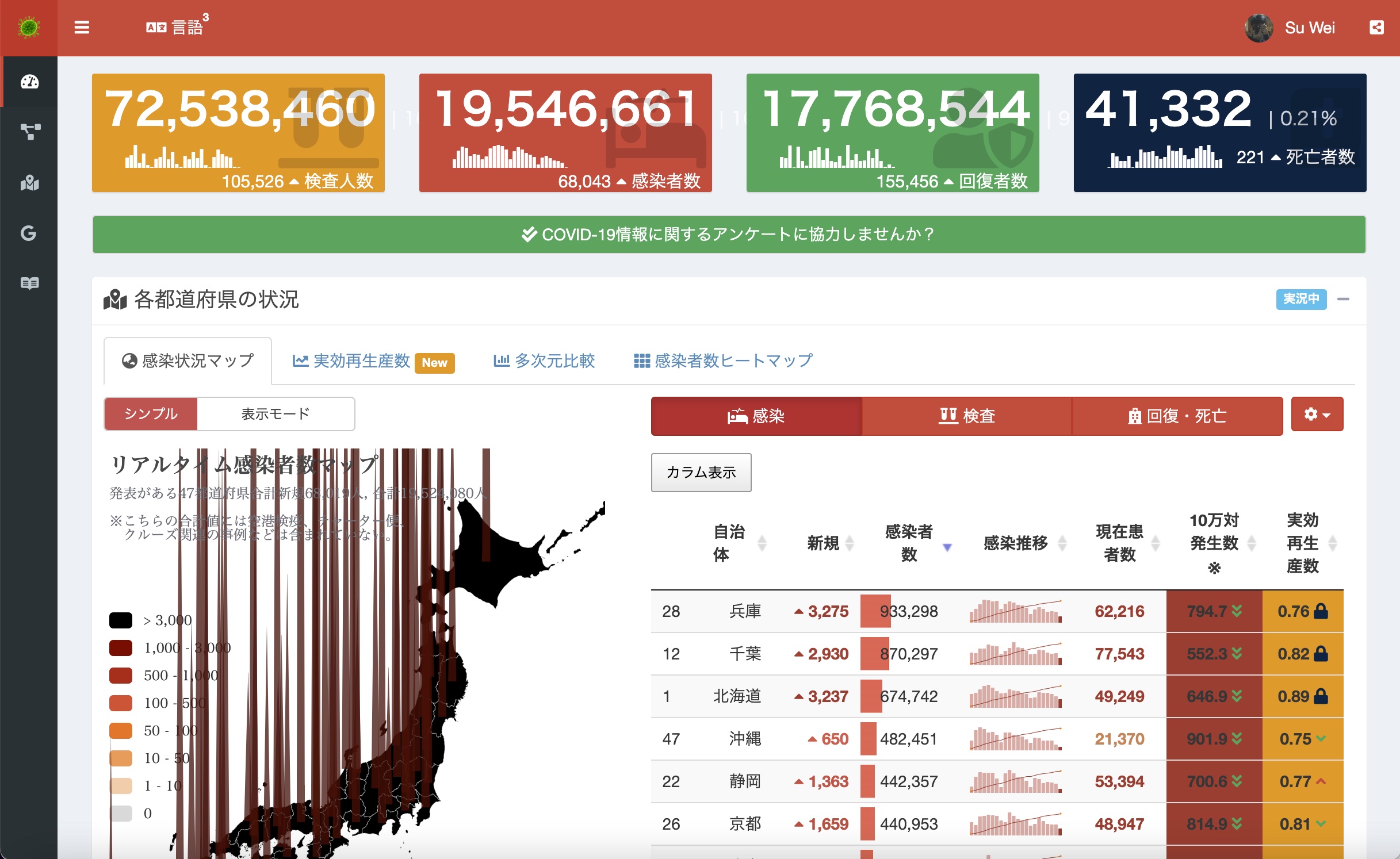Click the network diagram sidebar icon

point(29,132)
